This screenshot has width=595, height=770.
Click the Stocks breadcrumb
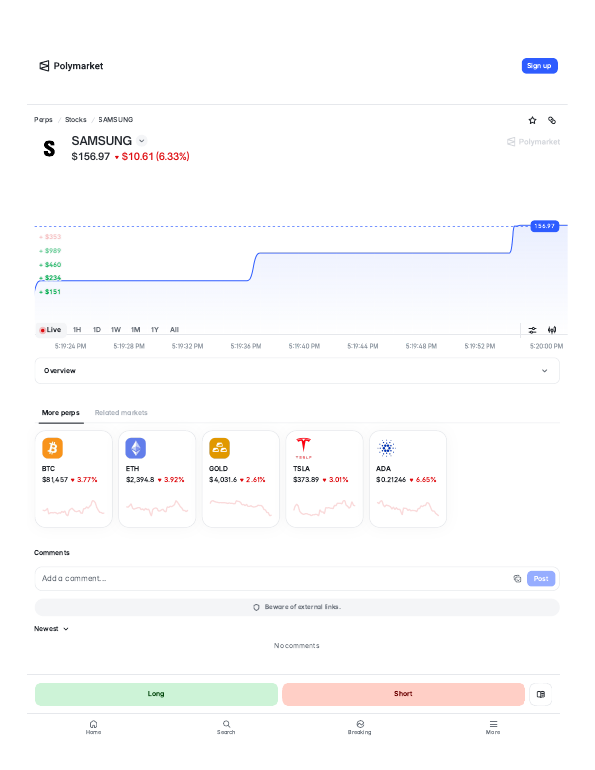[x=76, y=120]
